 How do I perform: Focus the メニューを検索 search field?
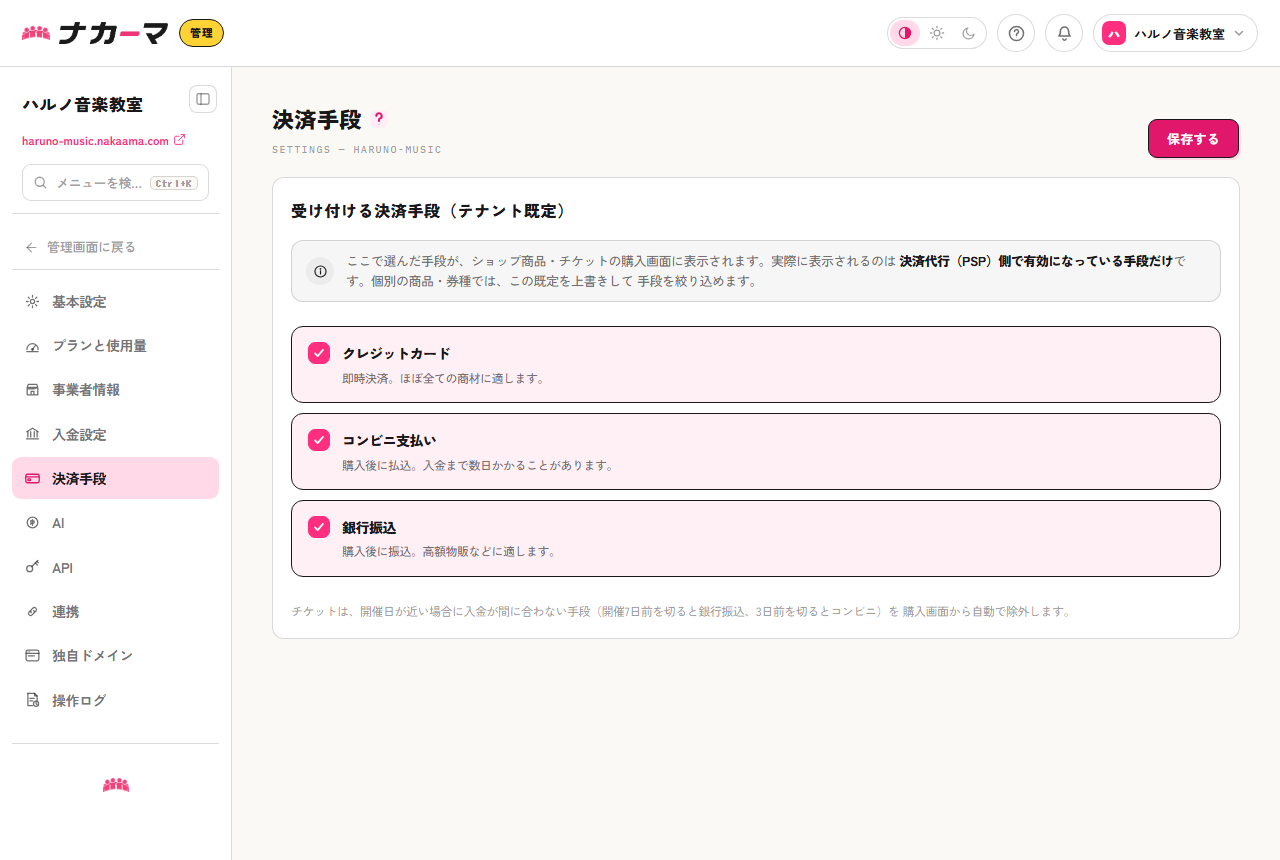pos(115,183)
